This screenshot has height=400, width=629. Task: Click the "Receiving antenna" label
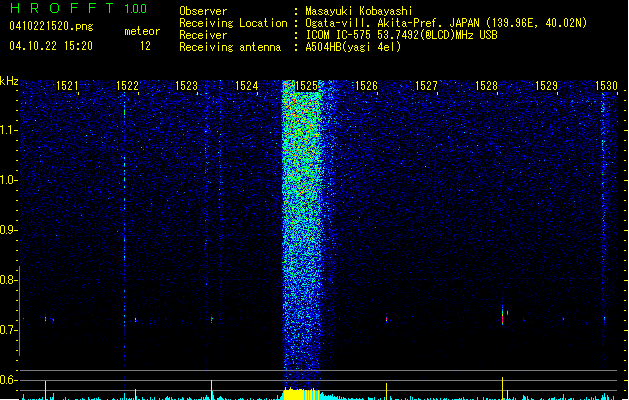(230, 47)
